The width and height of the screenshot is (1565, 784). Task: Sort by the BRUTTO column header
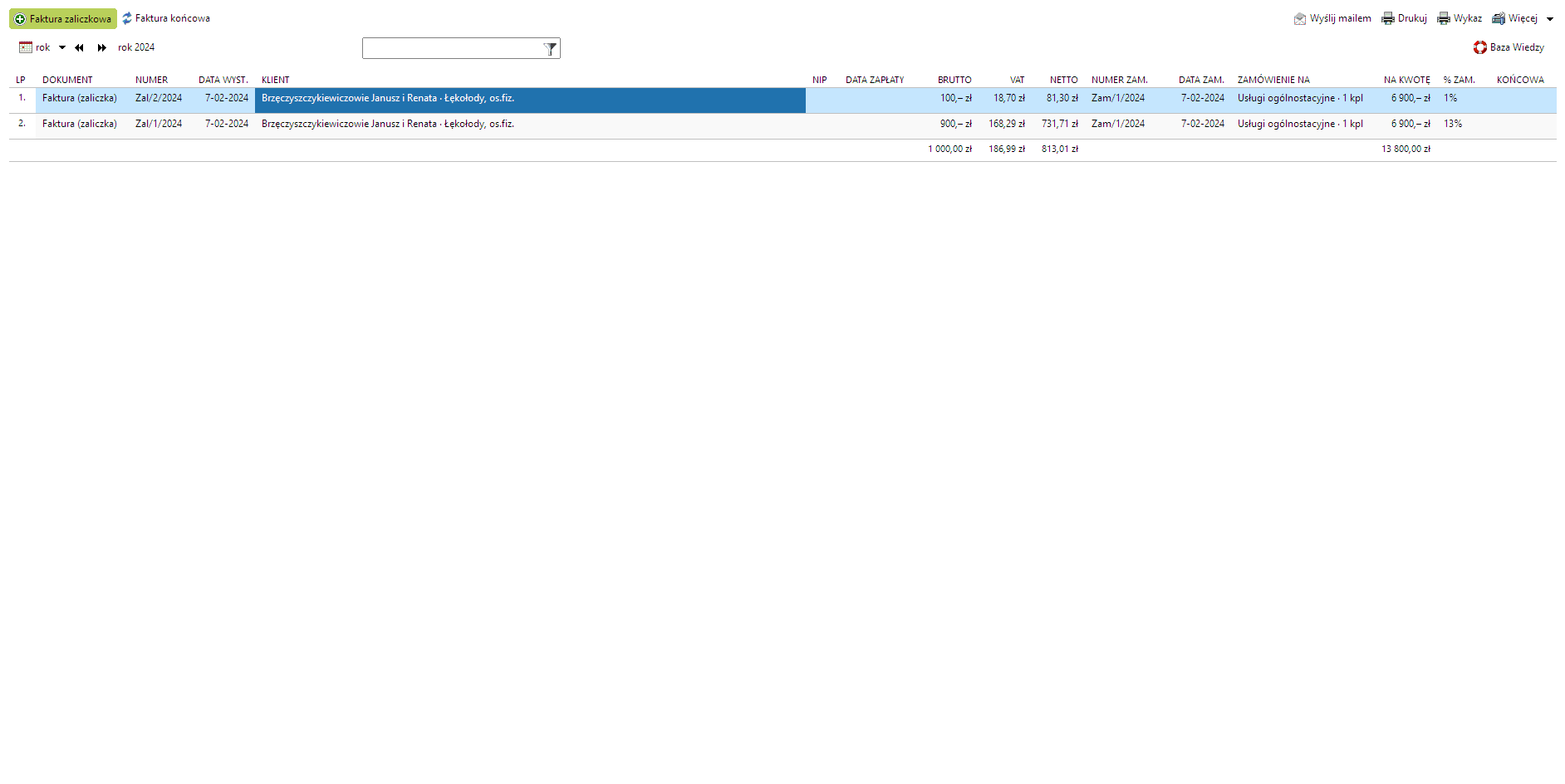(x=954, y=81)
